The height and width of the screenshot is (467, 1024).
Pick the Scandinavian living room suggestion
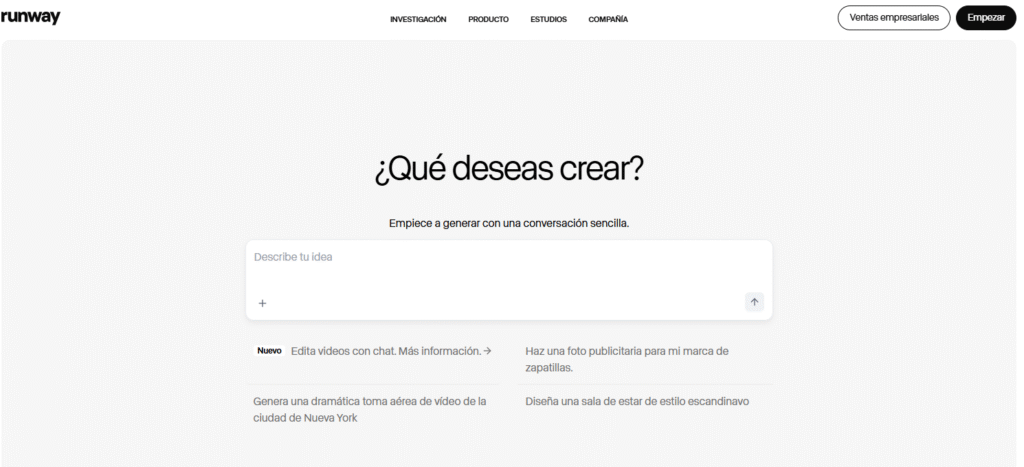(x=637, y=401)
